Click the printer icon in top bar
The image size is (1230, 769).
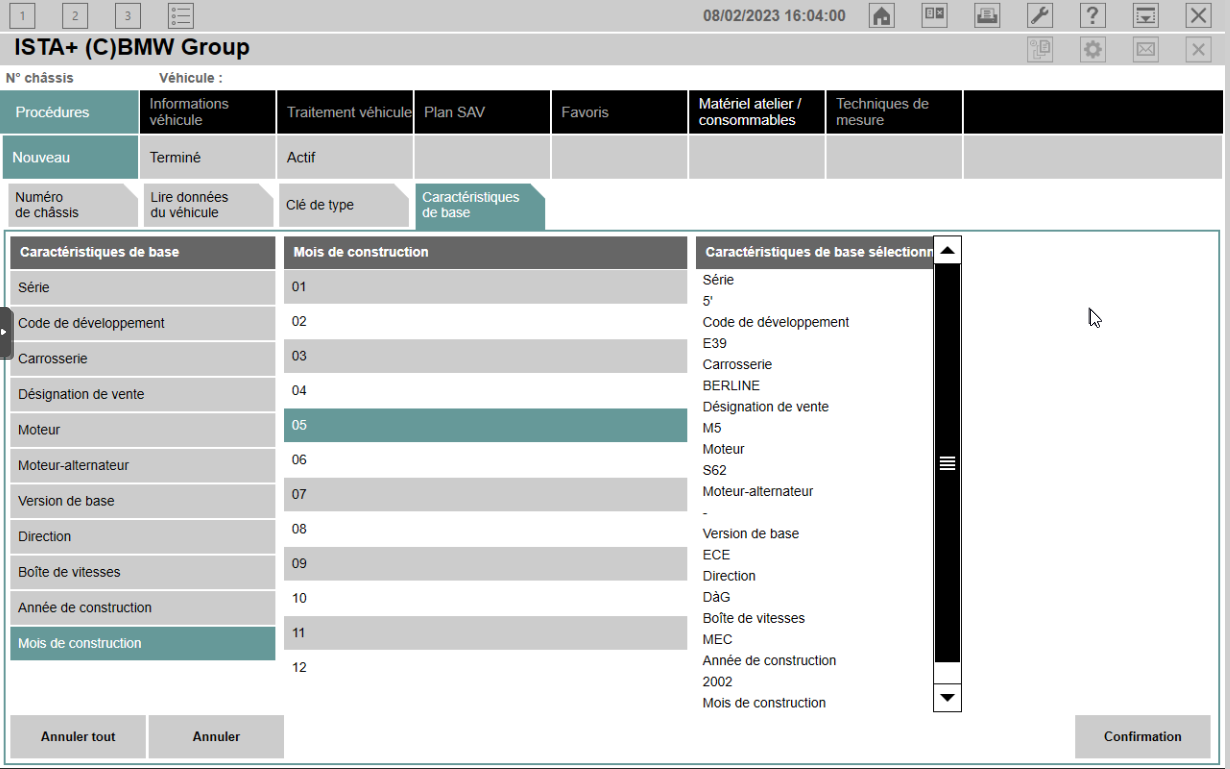987,15
